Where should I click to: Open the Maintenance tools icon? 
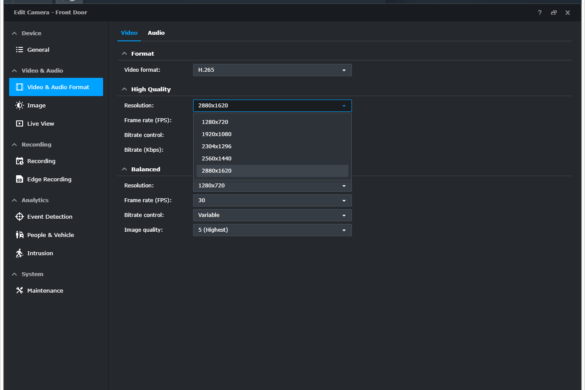coord(19,290)
